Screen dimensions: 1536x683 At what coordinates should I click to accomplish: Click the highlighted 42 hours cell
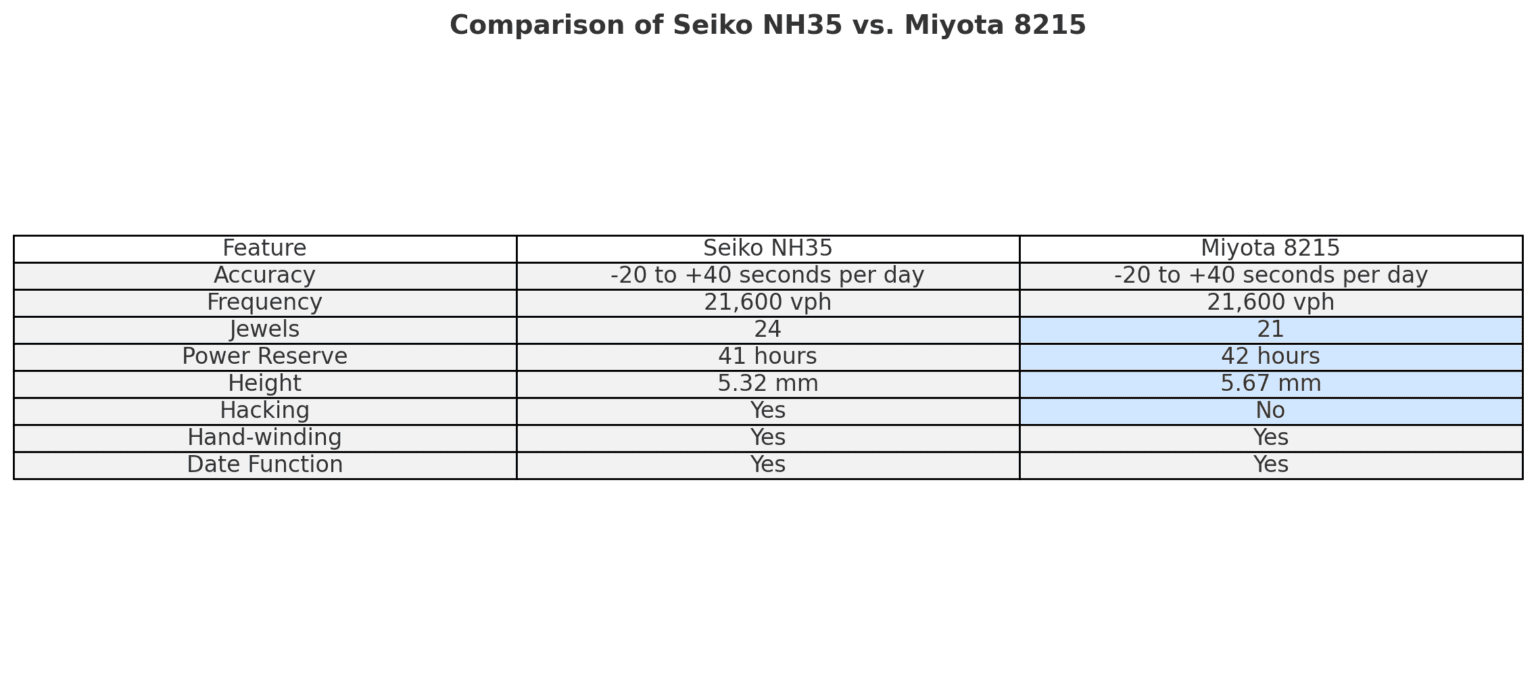pos(1270,356)
